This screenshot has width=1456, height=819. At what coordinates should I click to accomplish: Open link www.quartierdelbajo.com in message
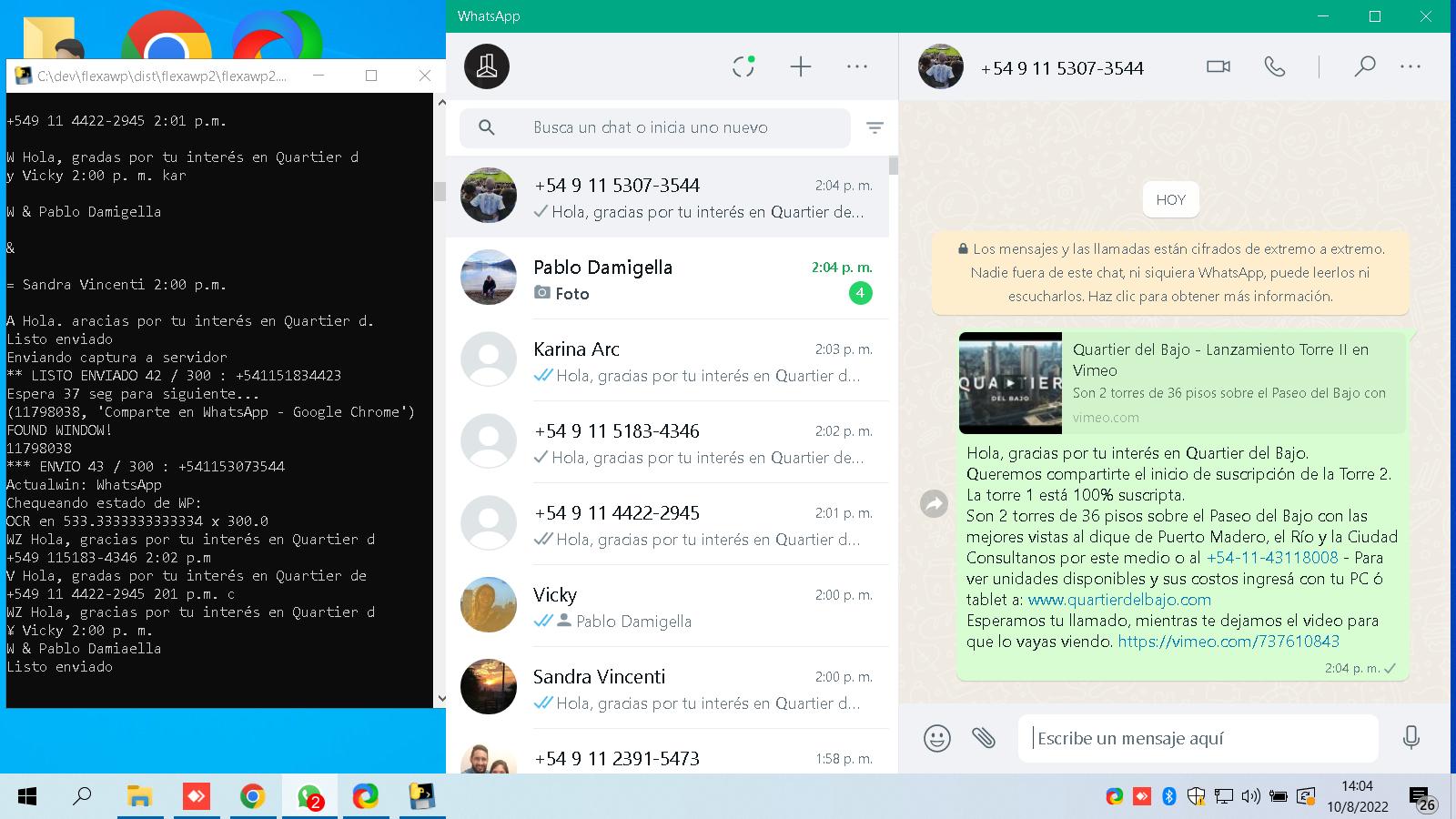coord(1119,600)
